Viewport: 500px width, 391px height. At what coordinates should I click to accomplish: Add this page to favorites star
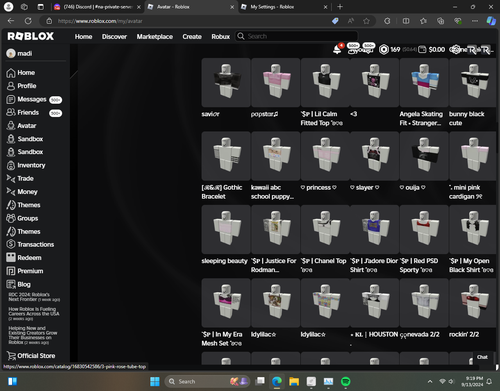point(366,21)
